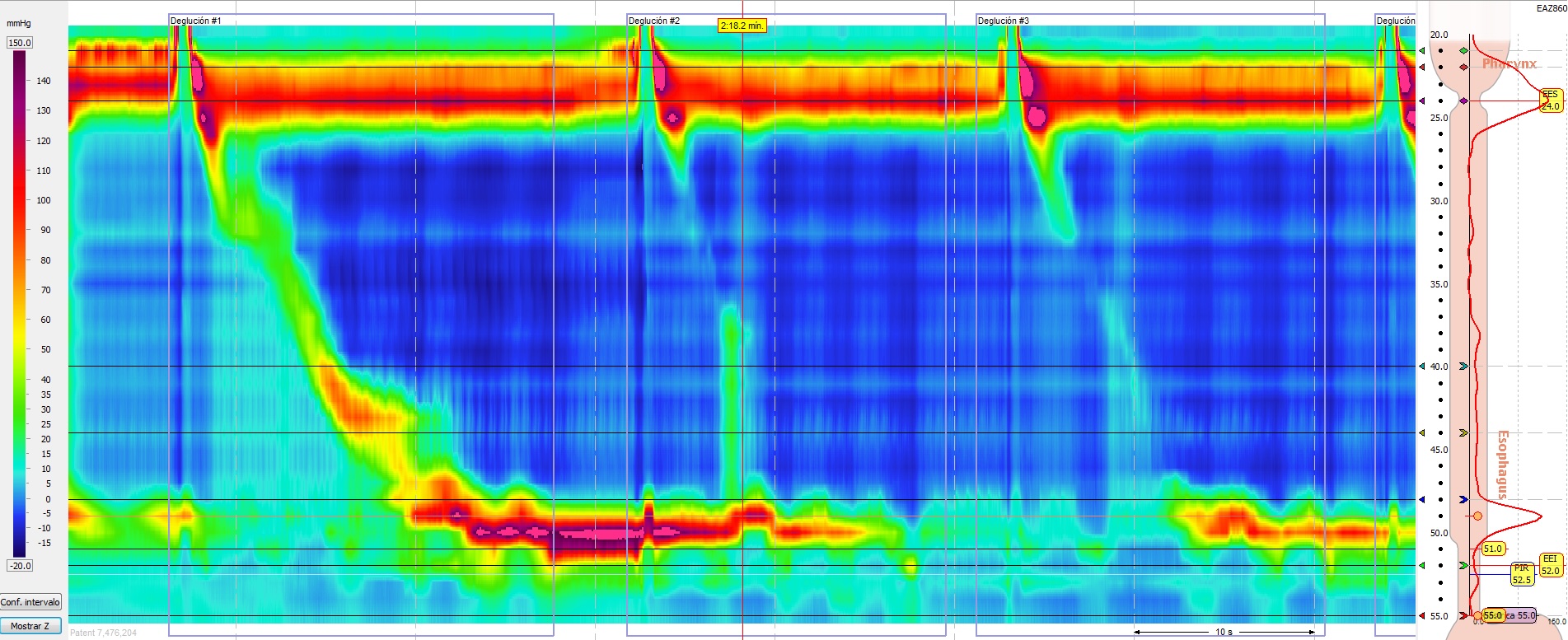Edit the 150.0 maximum pressure field
Image resolution: width=1568 pixels, height=640 pixels.
click(x=19, y=43)
